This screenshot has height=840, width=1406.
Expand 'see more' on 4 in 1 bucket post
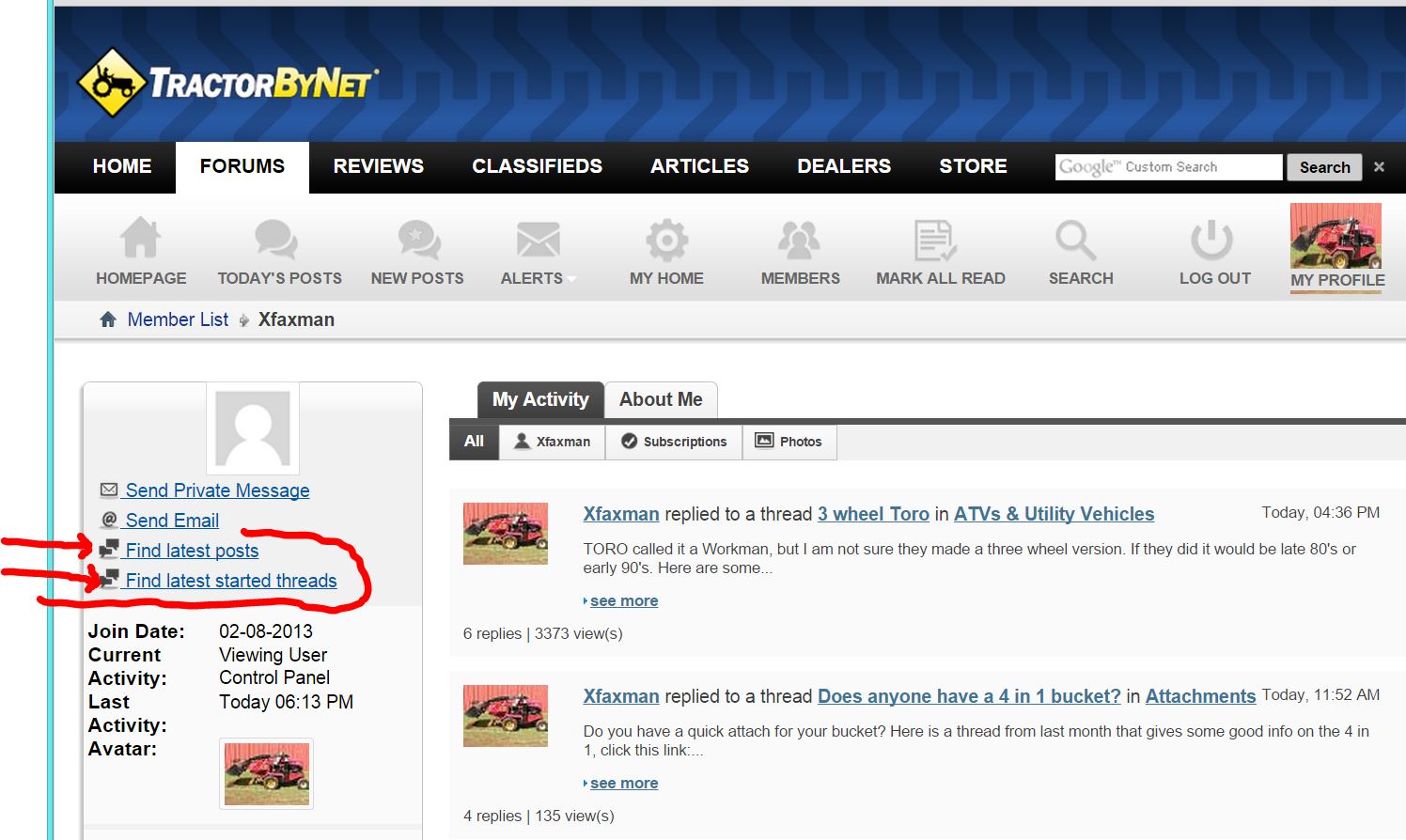tap(623, 784)
